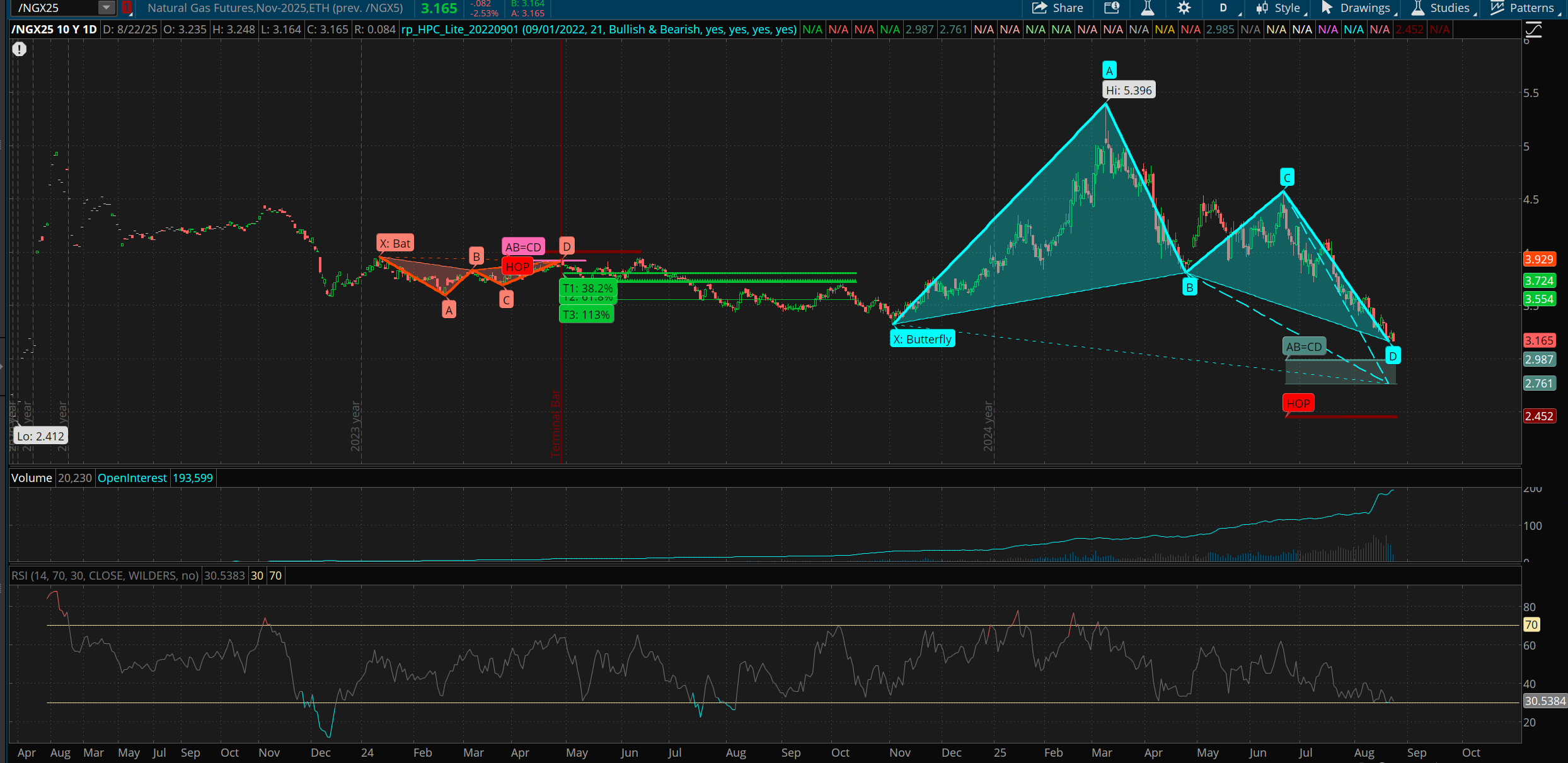Click the 3.929 red price axis tag
Screen dimensions: 1568x763
tap(1538, 259)
